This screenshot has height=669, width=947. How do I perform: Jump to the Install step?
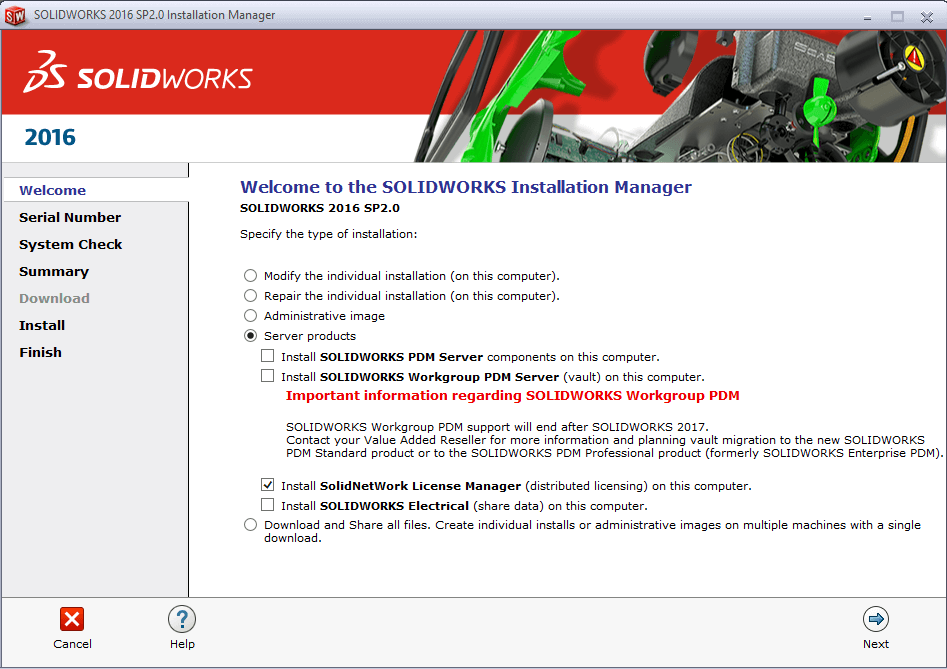pos(42,325)
